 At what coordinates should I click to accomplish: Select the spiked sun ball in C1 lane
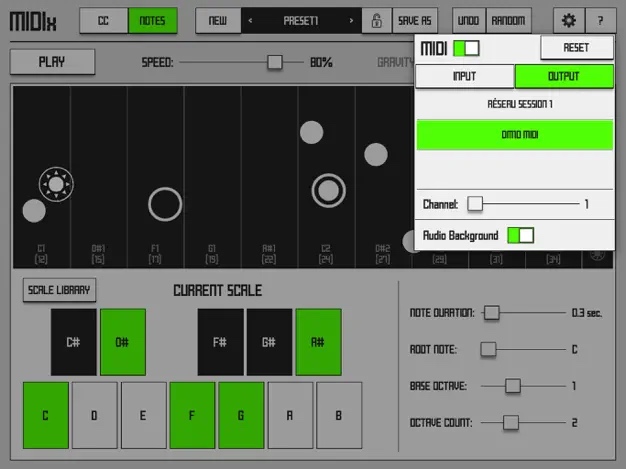pos(56,184)
